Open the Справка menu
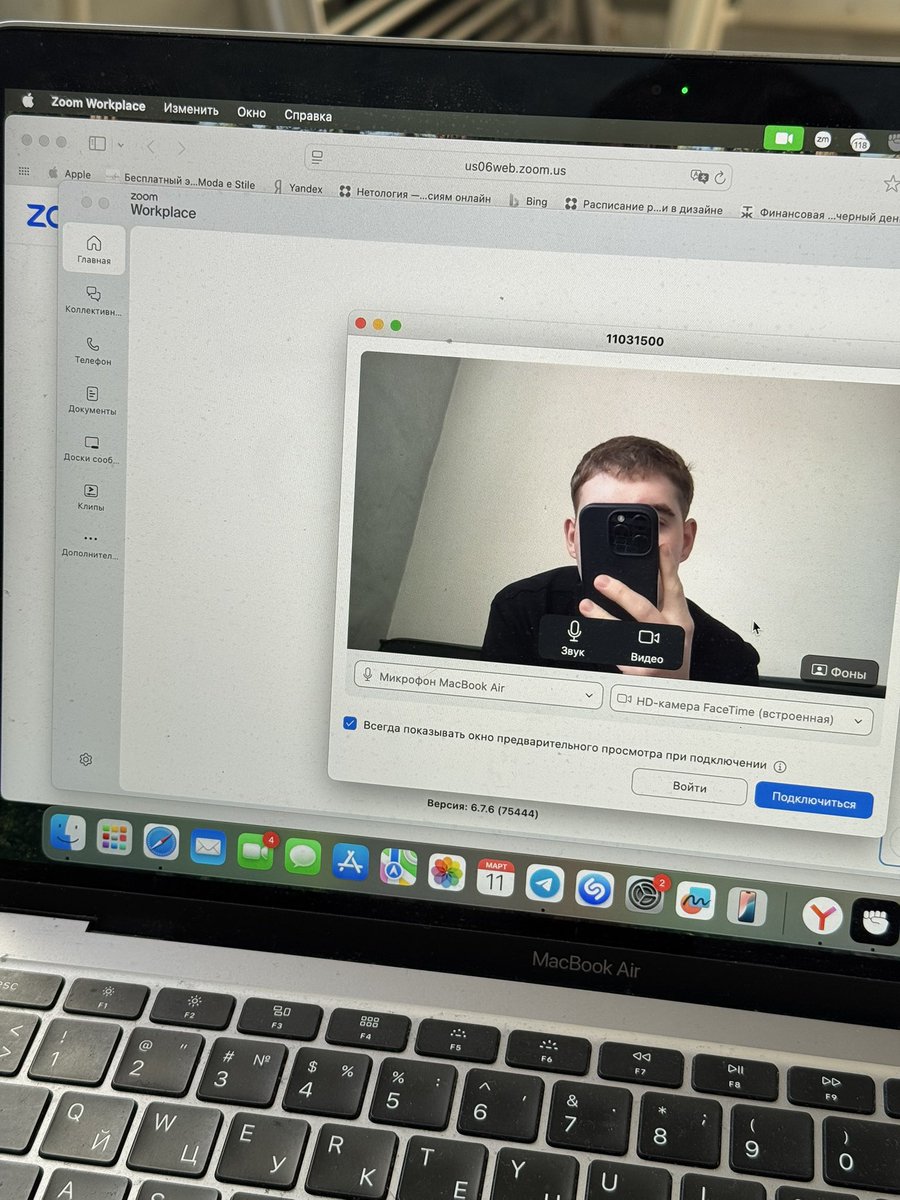Image resolution: width=900 pixels, height=1200 pixels. [307, 116]
